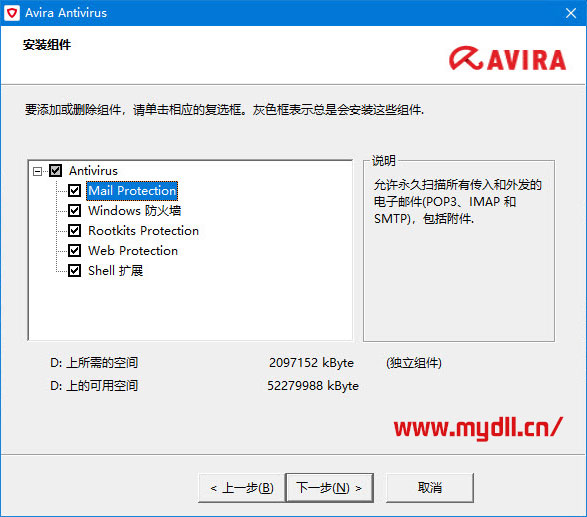Select the Antivirus tree item label

(x=93, y=171)
